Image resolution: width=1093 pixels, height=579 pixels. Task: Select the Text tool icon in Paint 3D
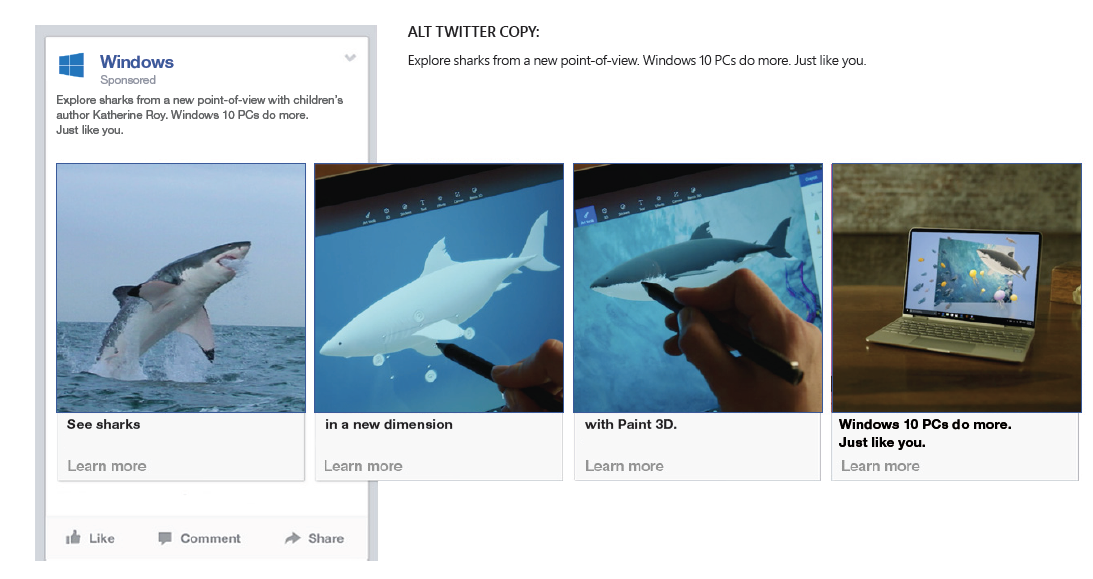423,202
